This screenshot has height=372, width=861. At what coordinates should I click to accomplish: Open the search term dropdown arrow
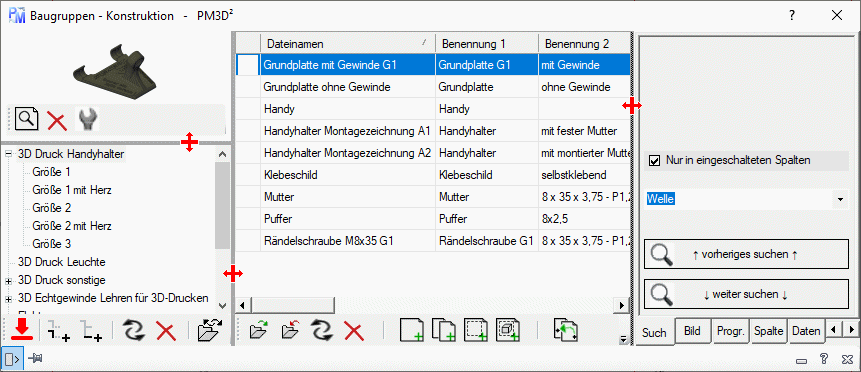[841, 199]
